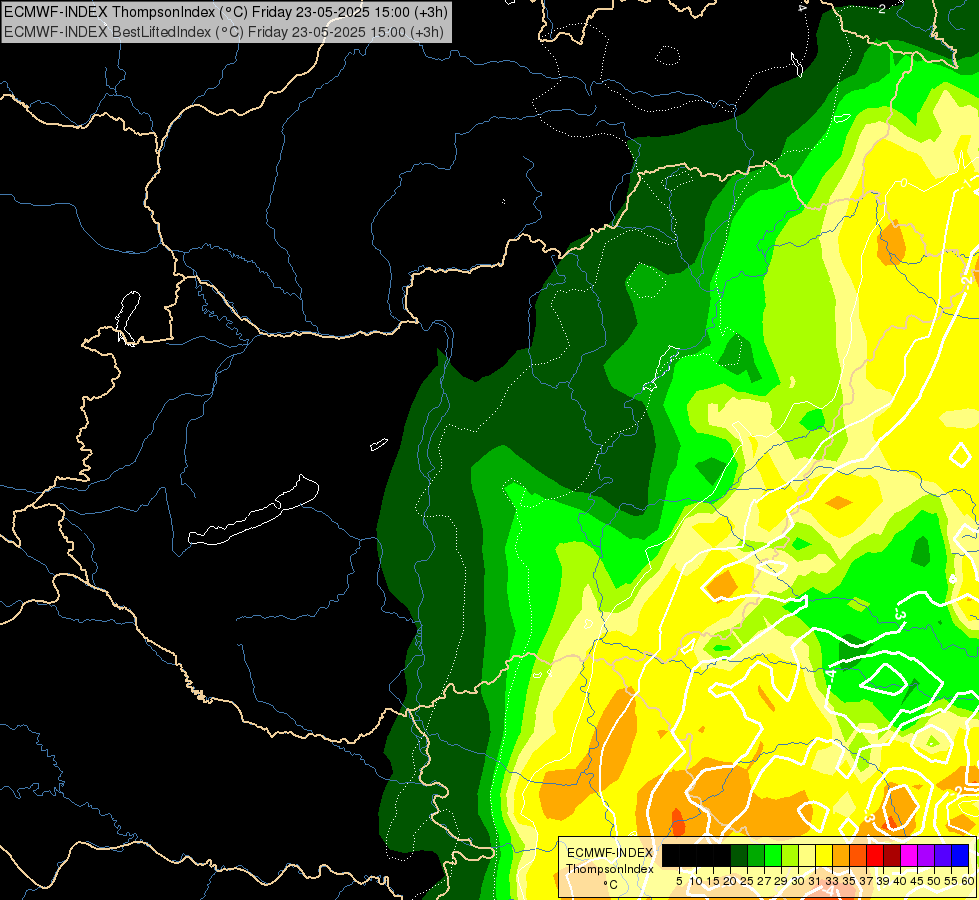Click the legend tick value '45'
The width and height of the screenshot is (979, 900).
(917, 881)
